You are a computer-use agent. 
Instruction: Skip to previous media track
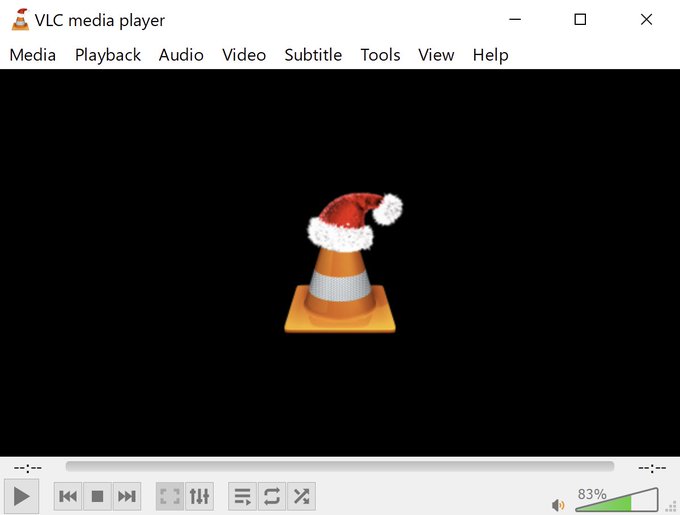point(68,496)
